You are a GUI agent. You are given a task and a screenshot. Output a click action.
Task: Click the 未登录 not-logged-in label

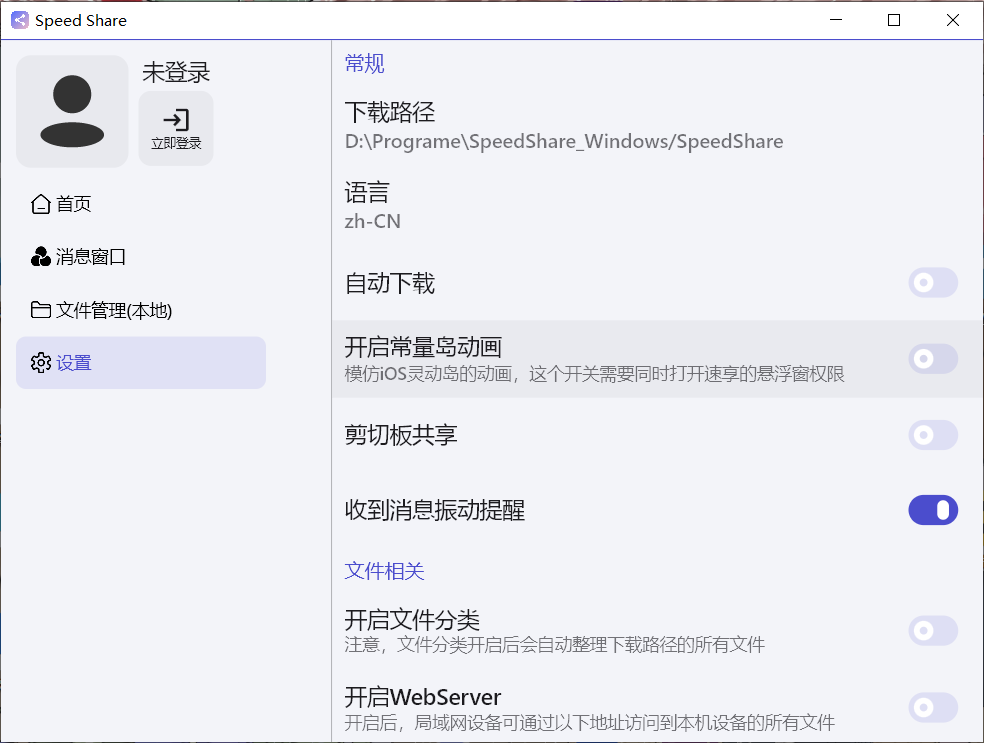click(174, 72)
